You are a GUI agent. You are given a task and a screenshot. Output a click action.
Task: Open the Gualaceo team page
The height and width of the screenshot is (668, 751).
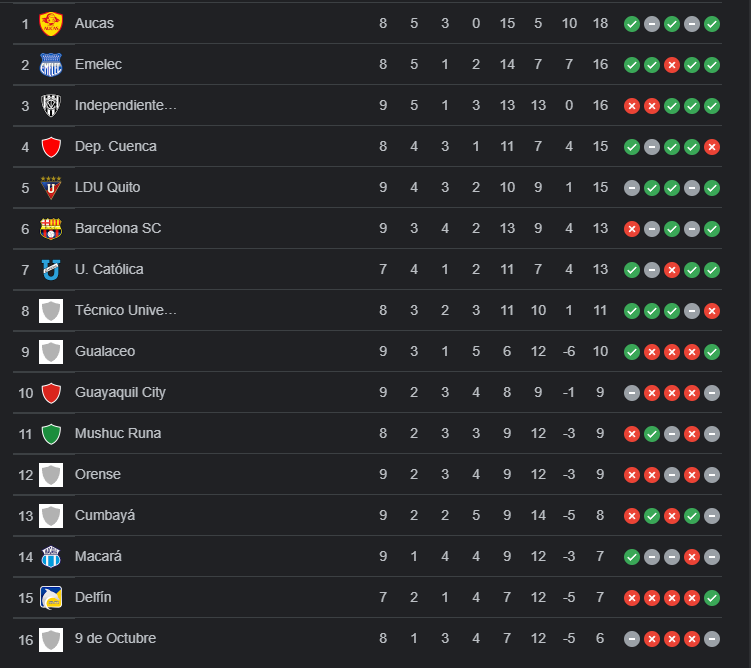tap(105, 351)
